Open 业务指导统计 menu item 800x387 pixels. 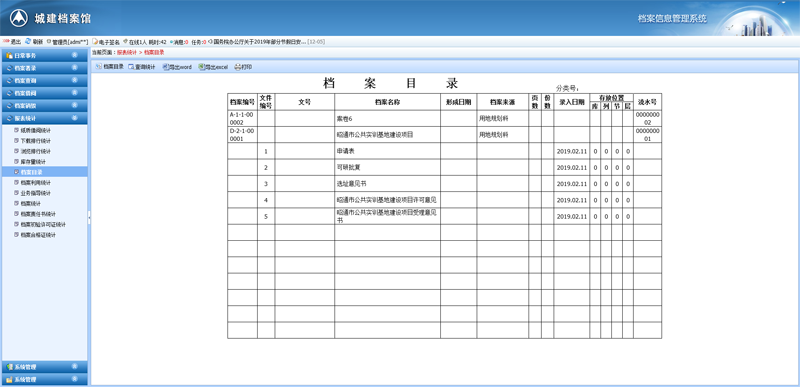[x=35, y=193]
